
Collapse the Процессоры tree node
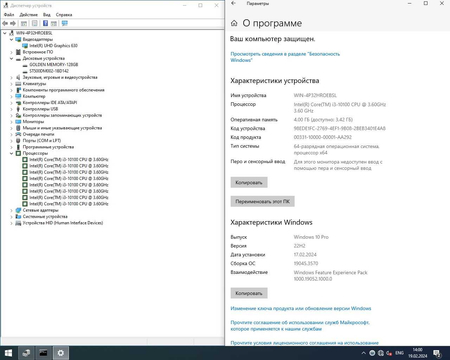tap(11, 153)
